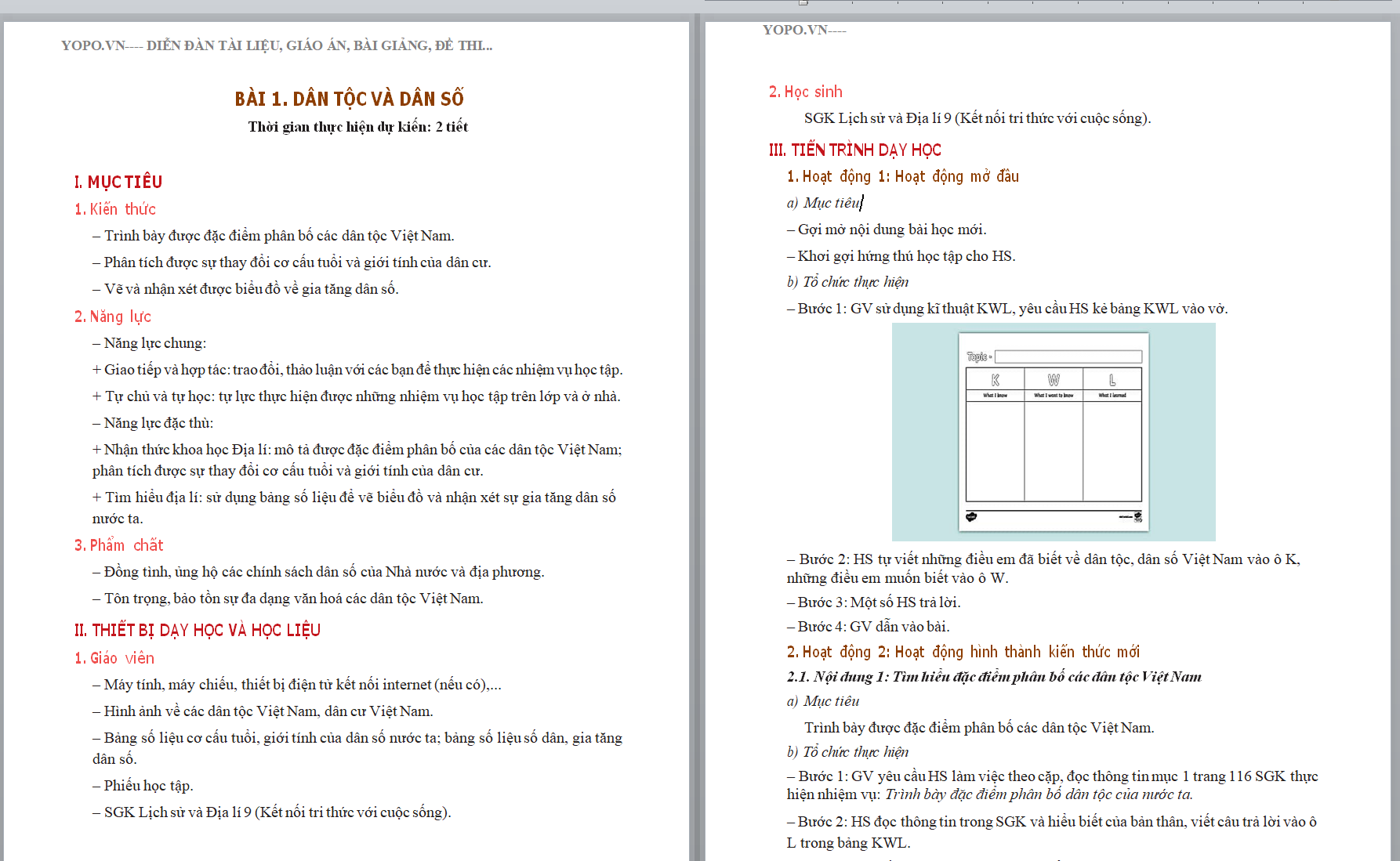Click the subheading '1. Giáo viên'

pyautogui.click(x=114, y=658)
